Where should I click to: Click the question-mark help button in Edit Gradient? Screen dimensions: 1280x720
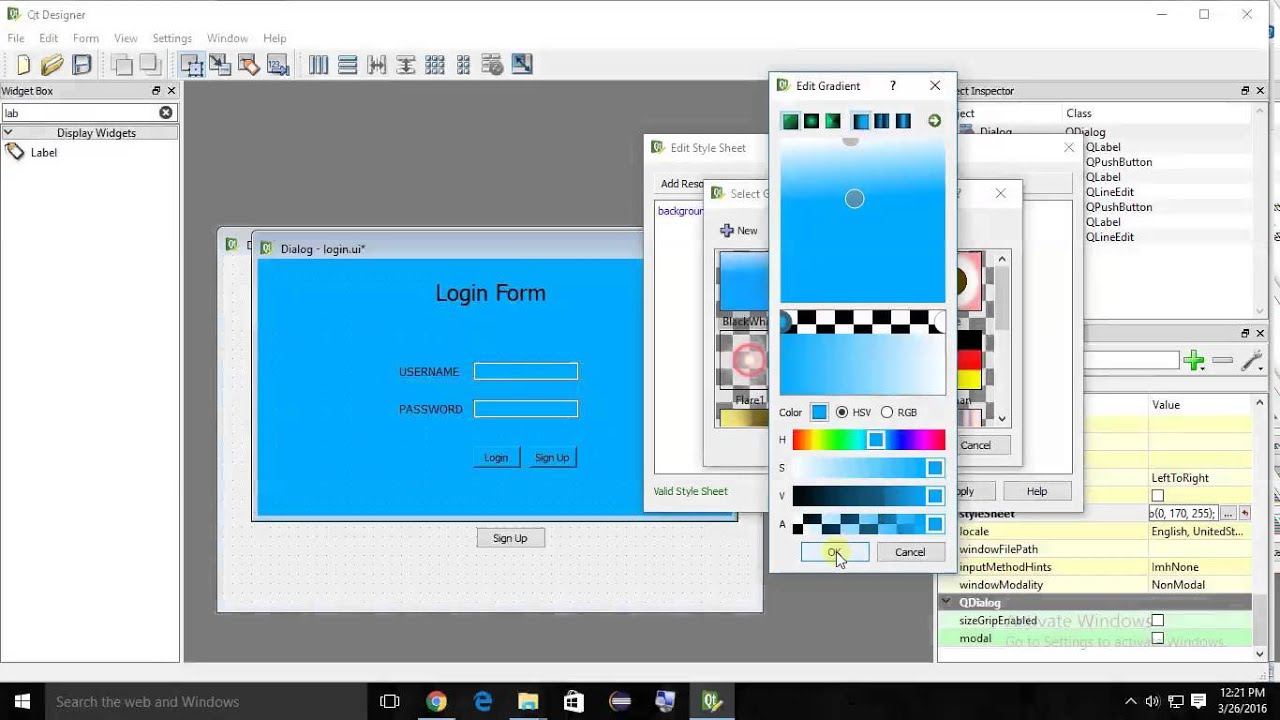tap(893, 86)
